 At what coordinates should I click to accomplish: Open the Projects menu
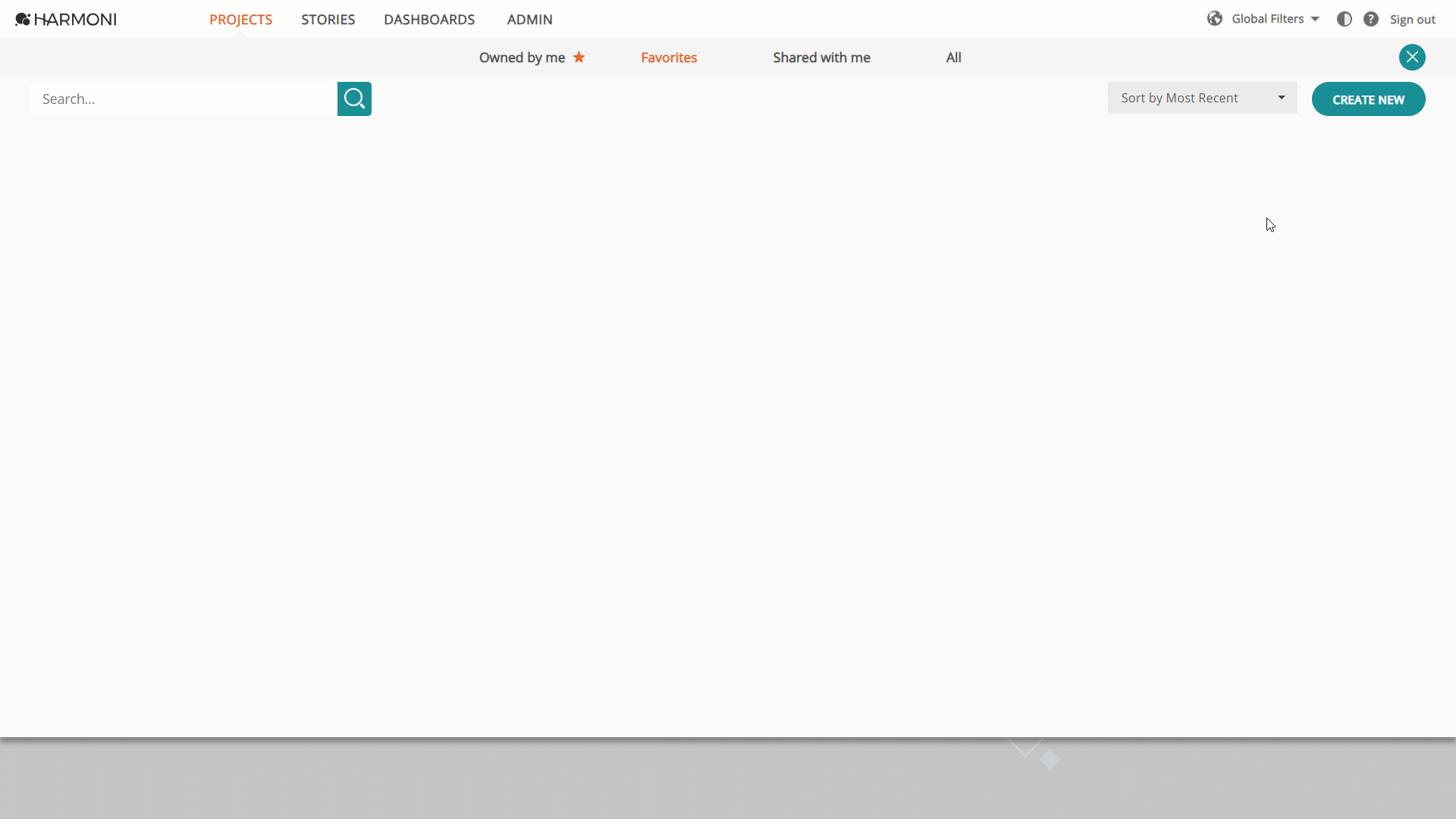pyautogui.click(x=240, y=20)
